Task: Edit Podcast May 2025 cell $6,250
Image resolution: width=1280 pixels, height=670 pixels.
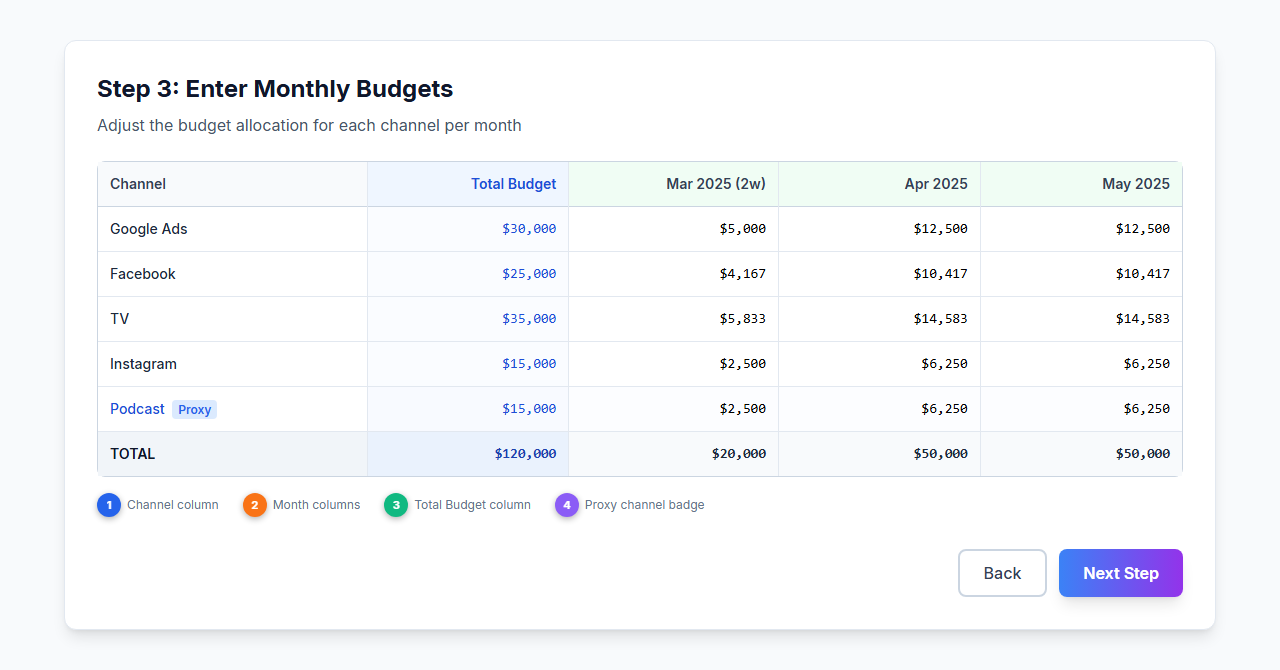Action: point(1082,409)
